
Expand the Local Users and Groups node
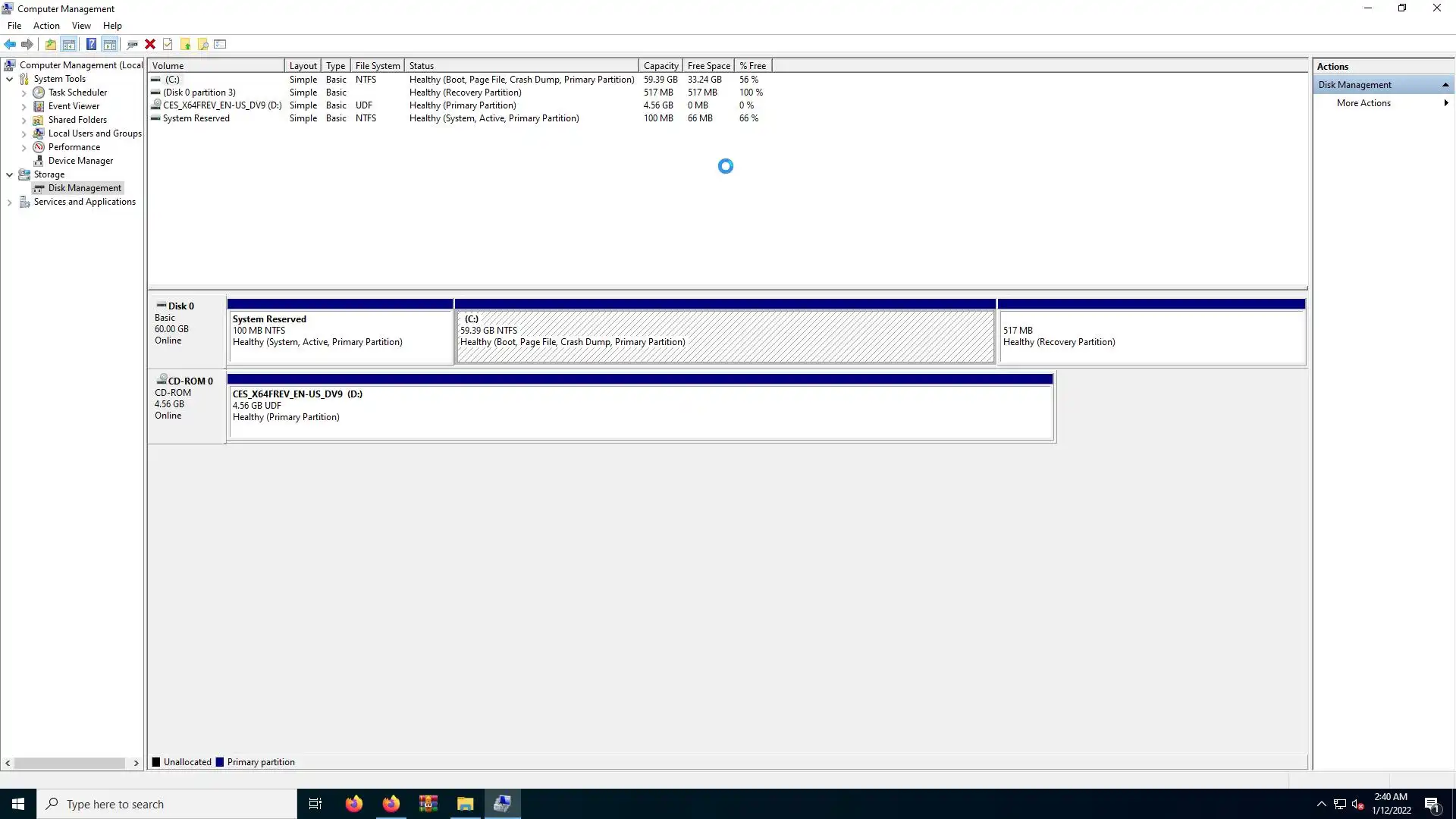(x=24, y=133)
